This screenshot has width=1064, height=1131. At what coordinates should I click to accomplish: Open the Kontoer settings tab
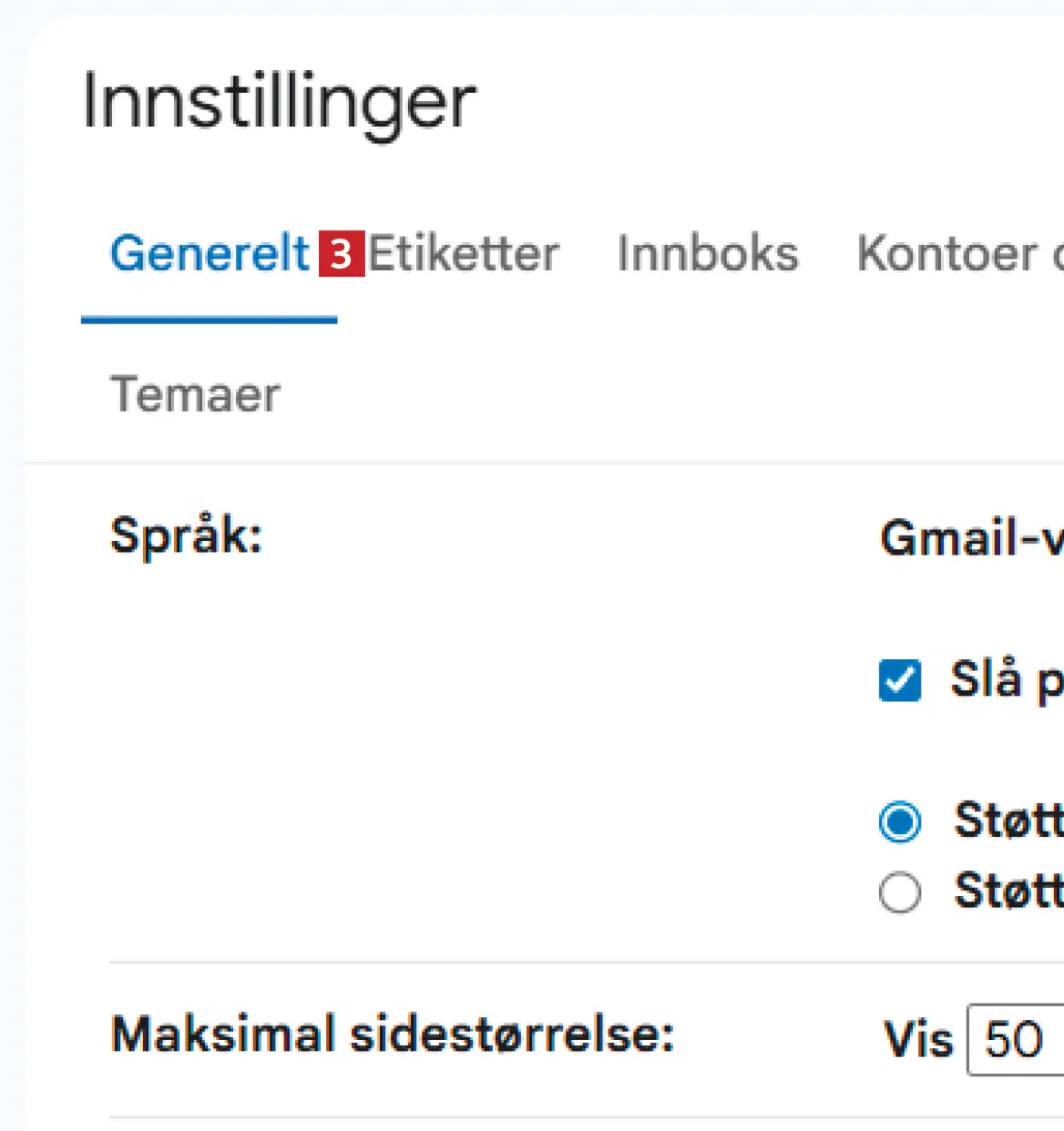[947, 253]
